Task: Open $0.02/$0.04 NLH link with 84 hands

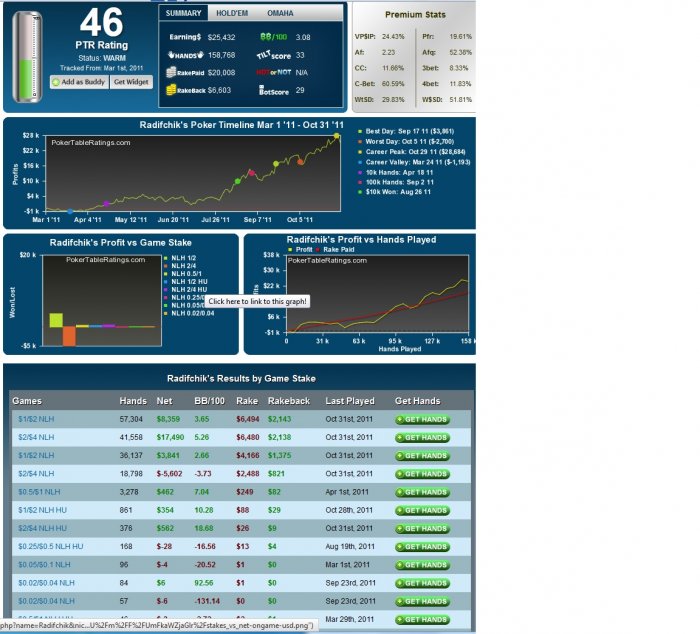Action: [x=46, y=583]
